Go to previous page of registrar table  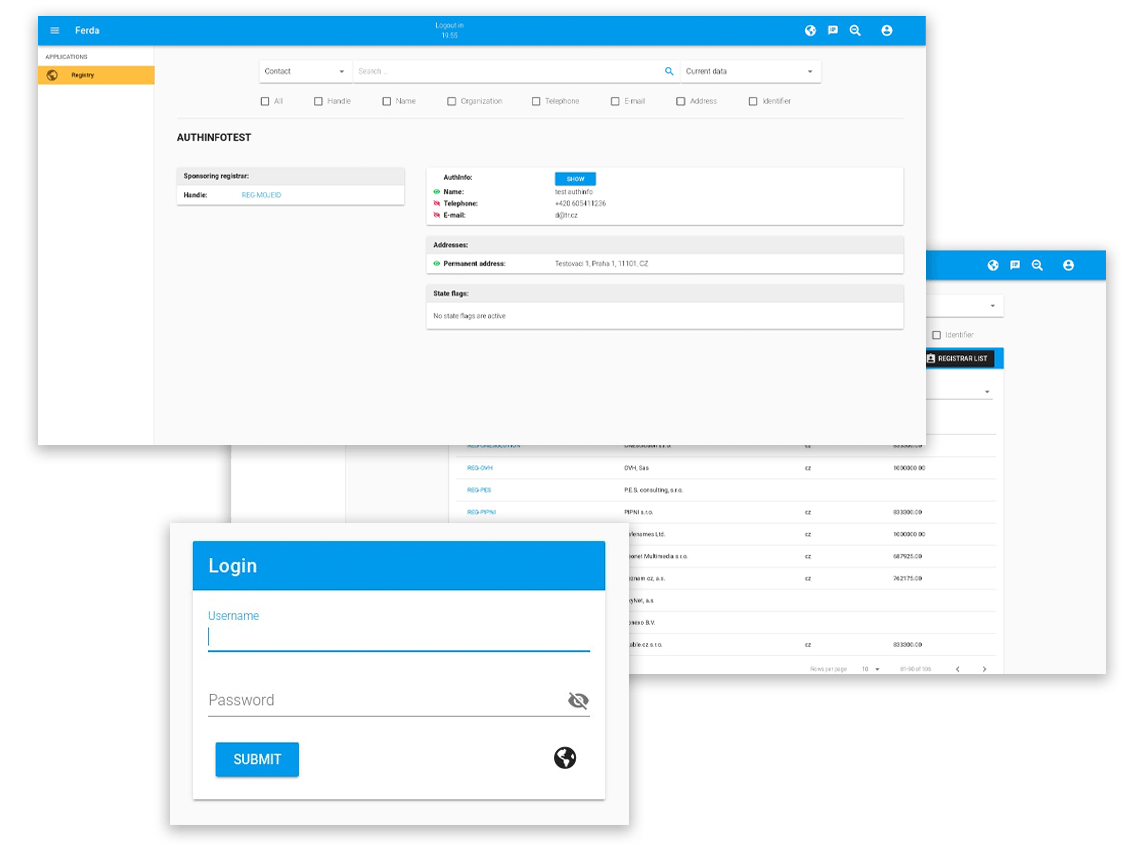point(957,669)
